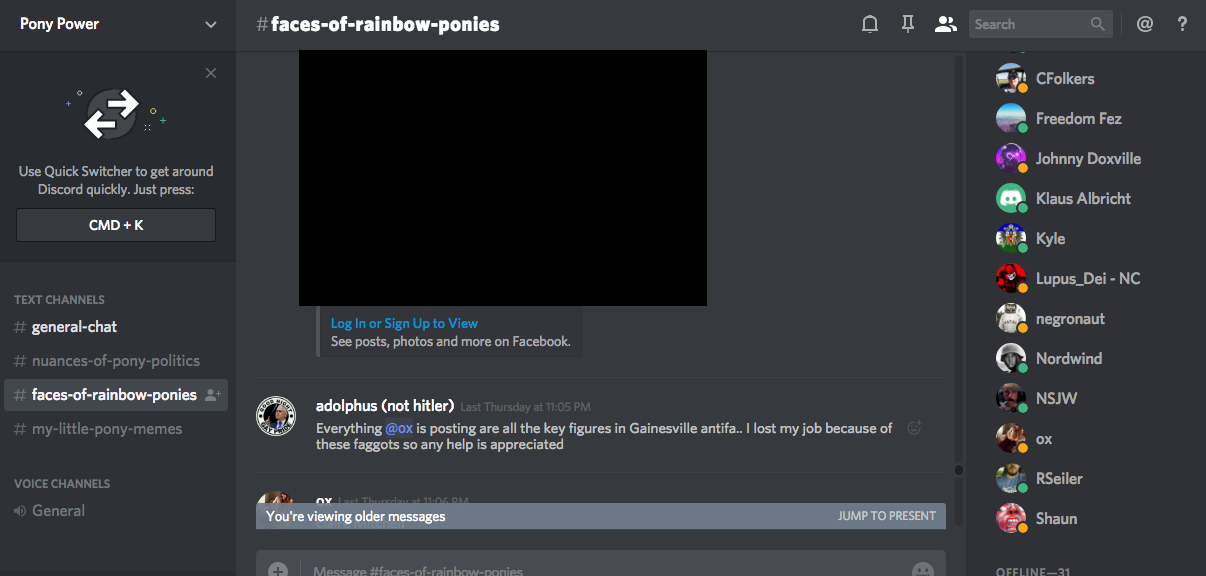Screen dimensions: 1206x576
Task: Click the Search input field
Action: coord(1028,24)
